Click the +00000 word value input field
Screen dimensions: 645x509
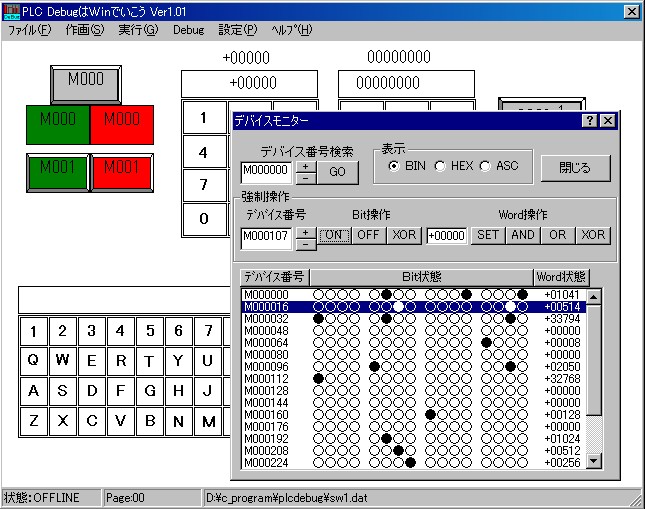click(446, 236)
